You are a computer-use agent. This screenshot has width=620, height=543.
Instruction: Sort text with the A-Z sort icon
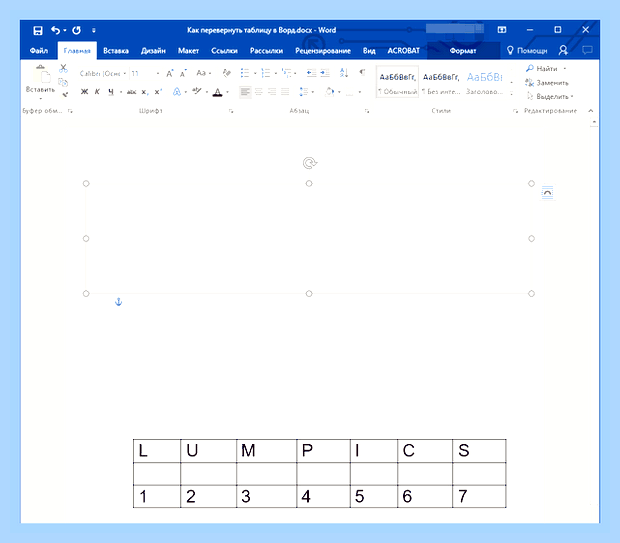pyautogui.click(x=344, y=73)
